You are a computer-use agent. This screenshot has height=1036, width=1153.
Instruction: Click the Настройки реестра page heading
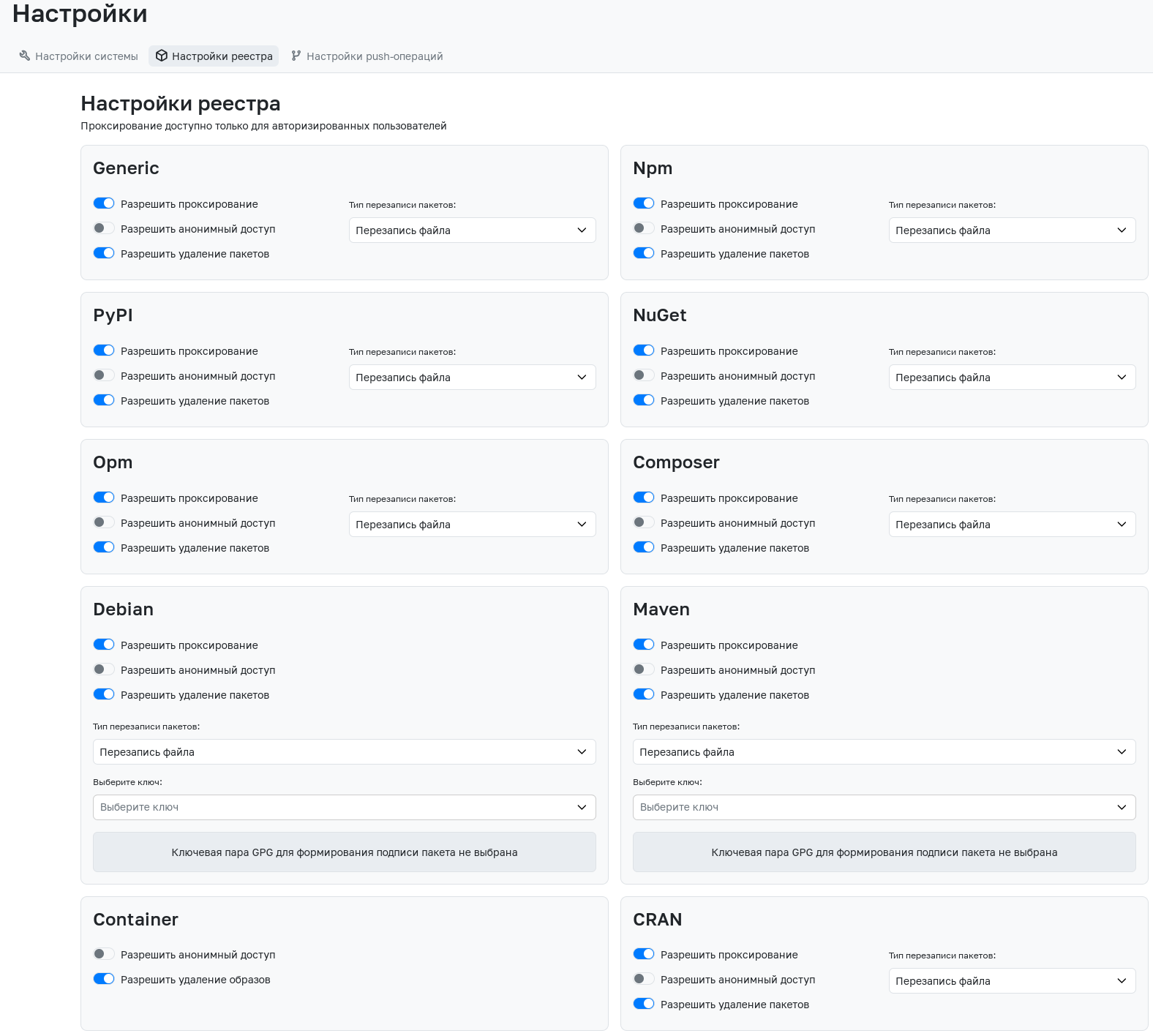pos(181,104)
